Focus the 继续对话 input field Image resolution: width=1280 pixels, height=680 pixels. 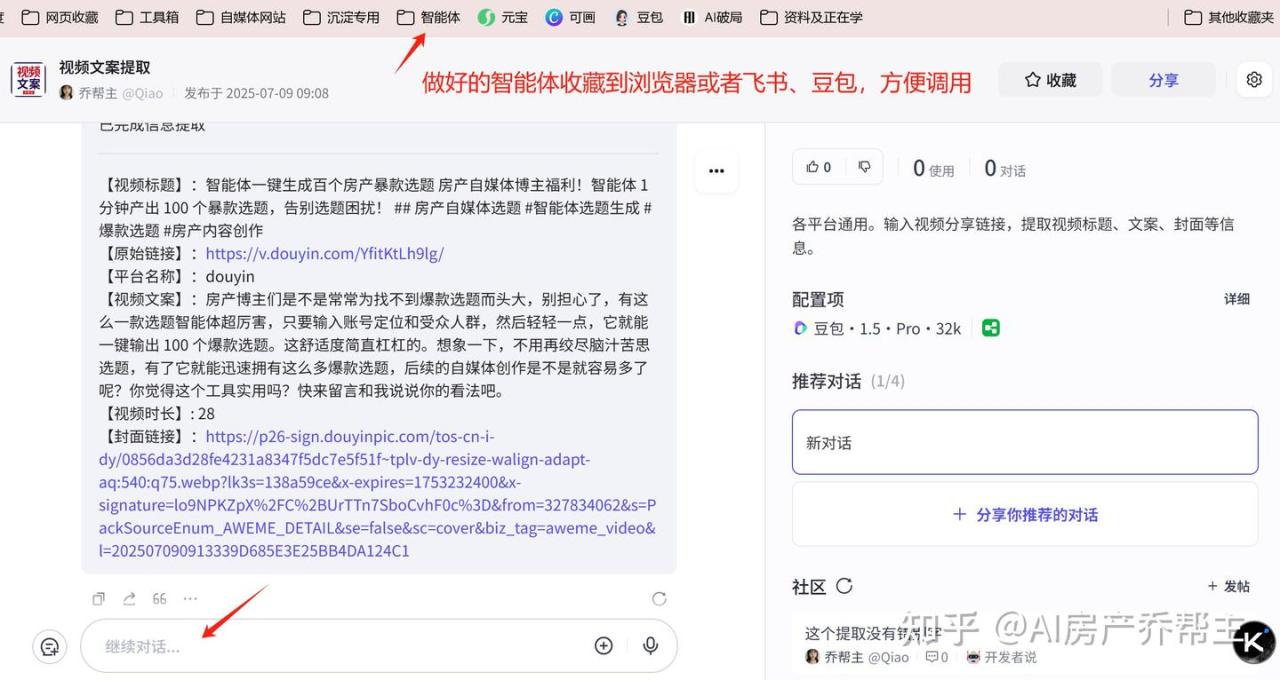point(379,646)
